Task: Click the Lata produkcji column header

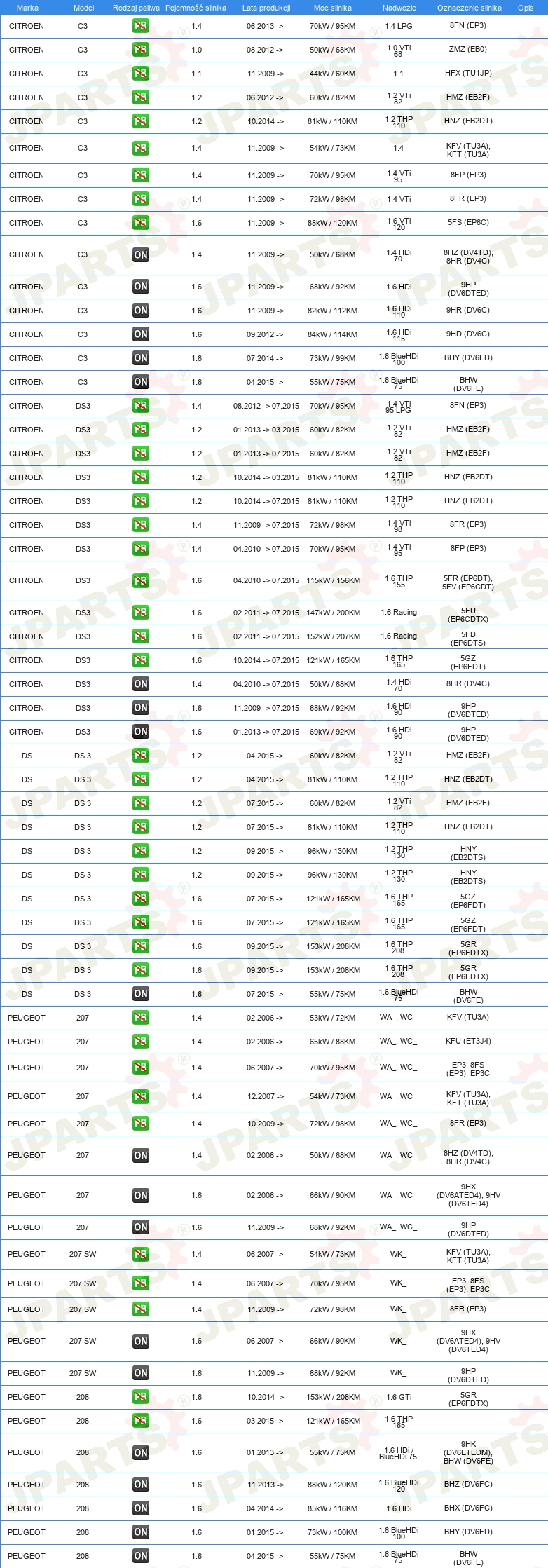Action: tap(266, 8)
